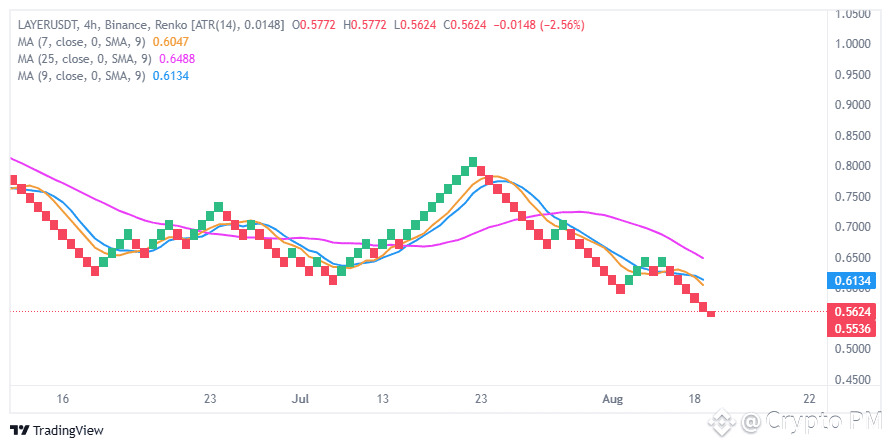Click the last red Renko brick on chart
891x448 pixels.
click(711, 313)
